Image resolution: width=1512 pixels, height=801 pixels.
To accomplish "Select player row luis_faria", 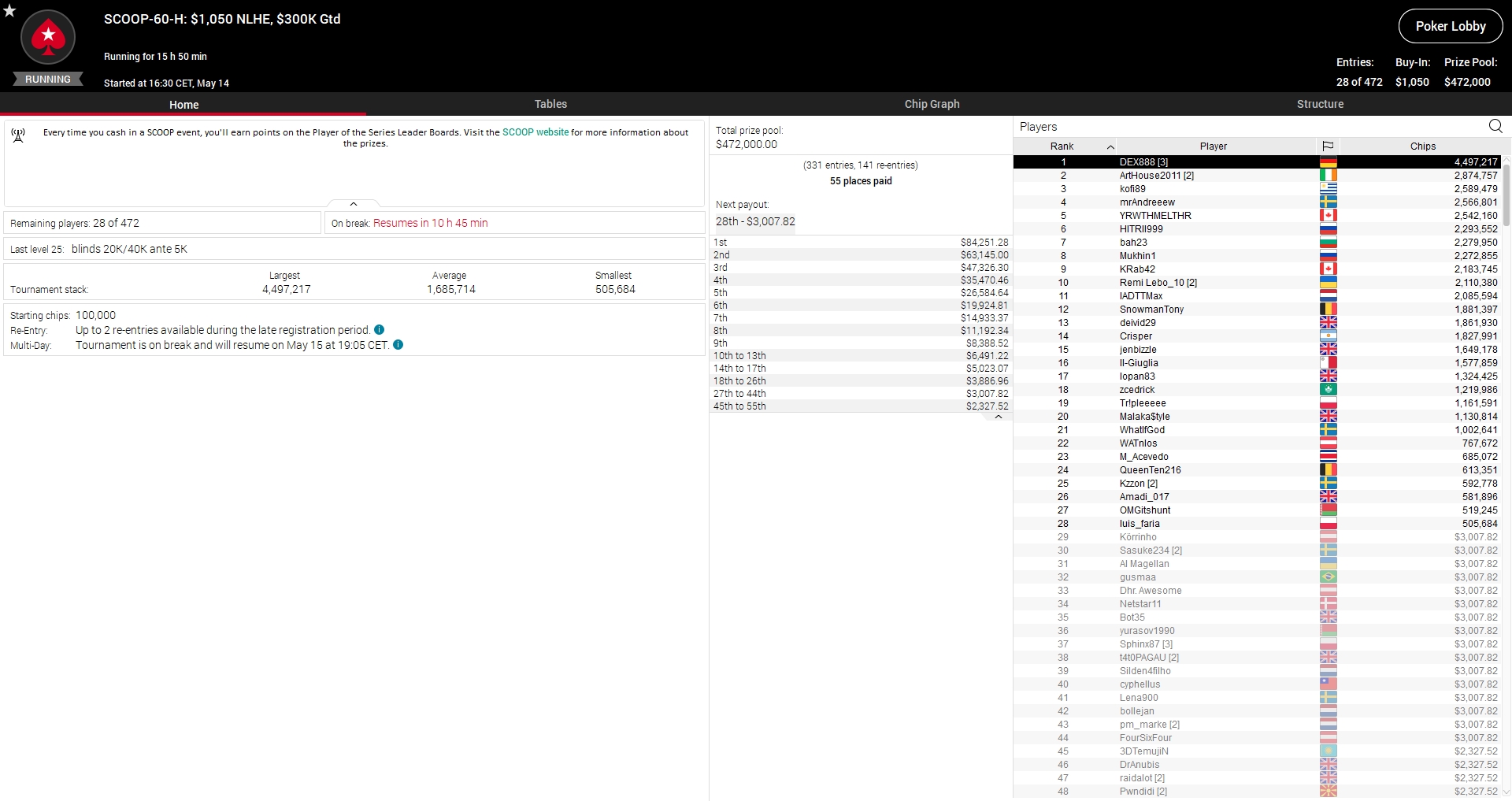I will (1258, 524).
